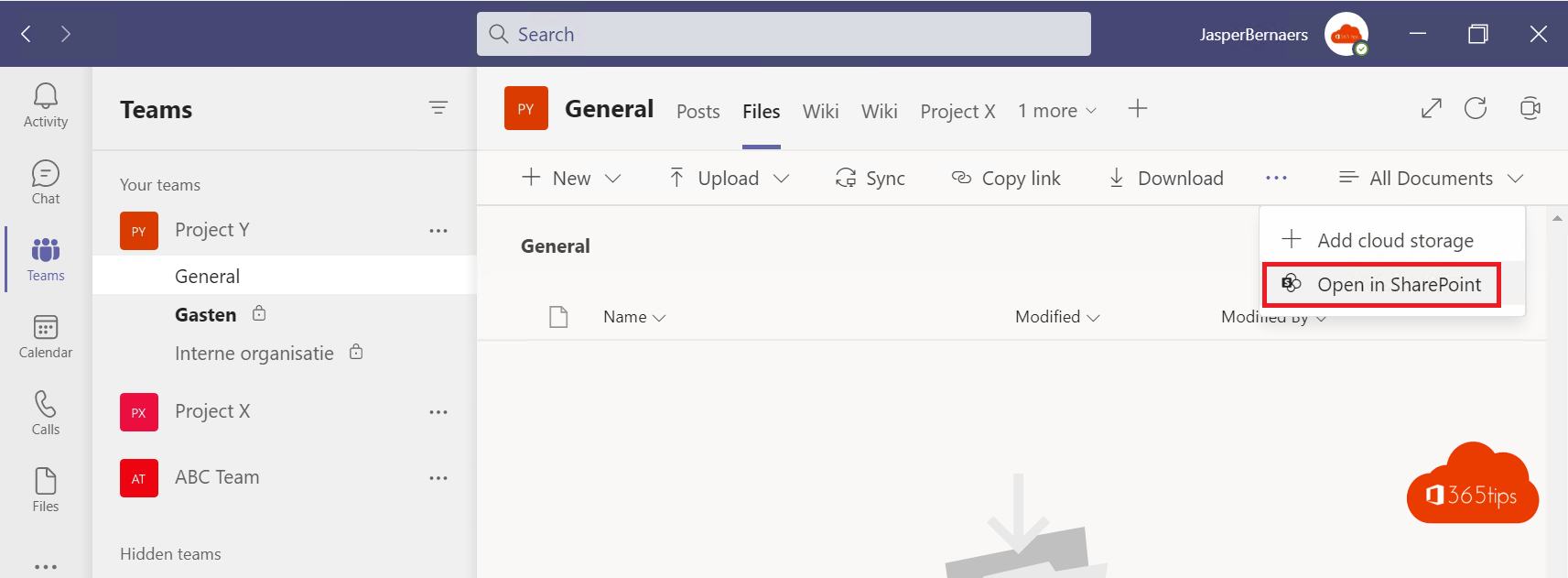The width and height of the screenshot is (1568, 578).
Task: Click the General folder breadcrumb
Action: click(556, 246)
